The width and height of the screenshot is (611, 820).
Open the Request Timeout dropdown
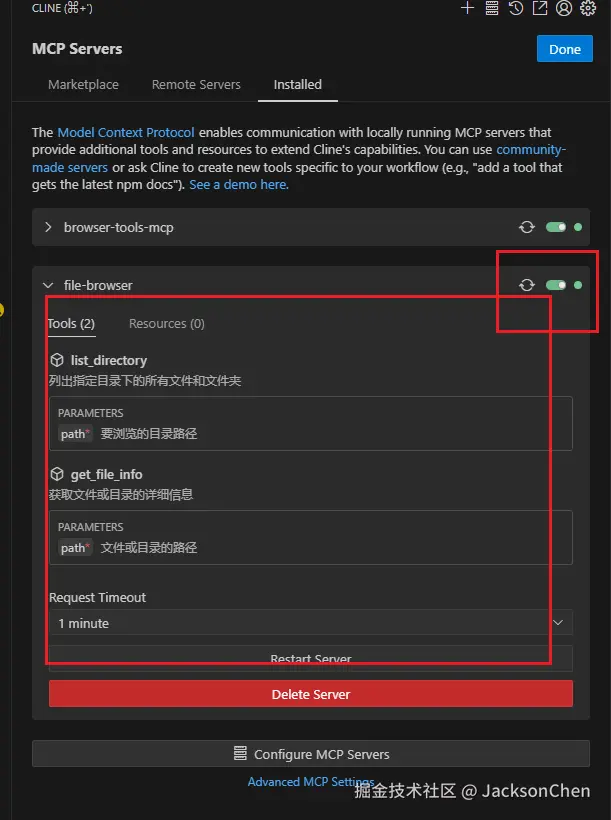click(x=310, y=623)
